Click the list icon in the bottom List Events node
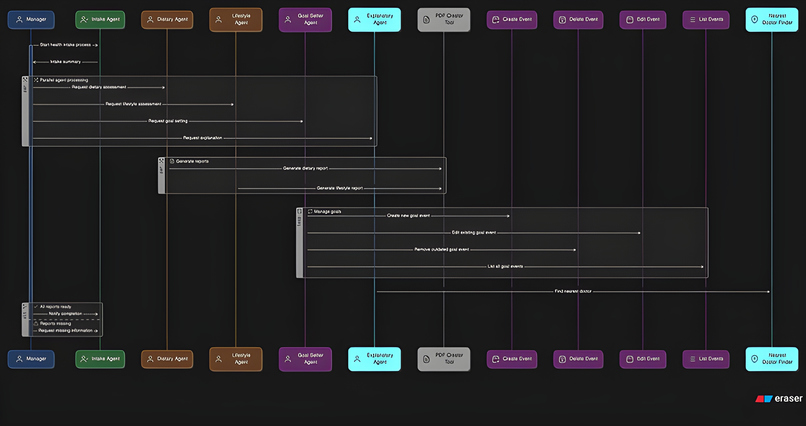The image size is (806, 426). coord(692,359)
